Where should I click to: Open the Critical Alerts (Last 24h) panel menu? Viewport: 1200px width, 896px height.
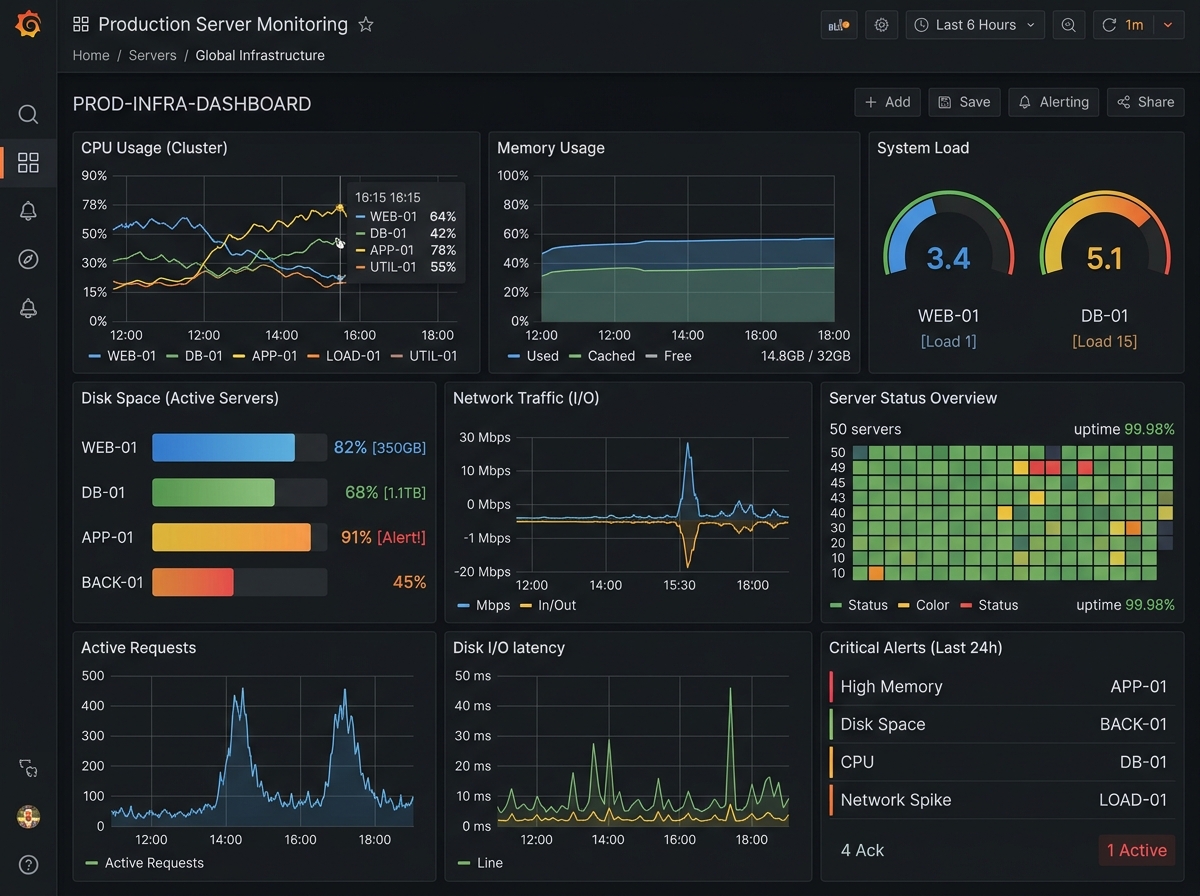click(916, 648)
